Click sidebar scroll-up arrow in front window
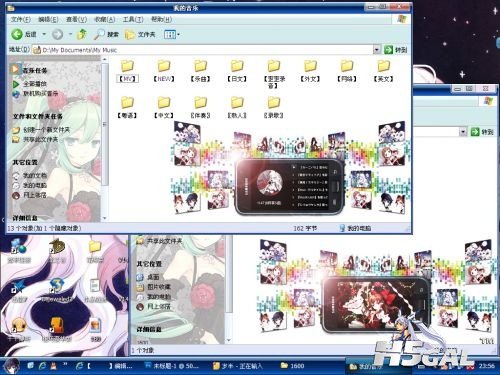The width and height of the screenshot is (500, 375). tap(105, 59)
